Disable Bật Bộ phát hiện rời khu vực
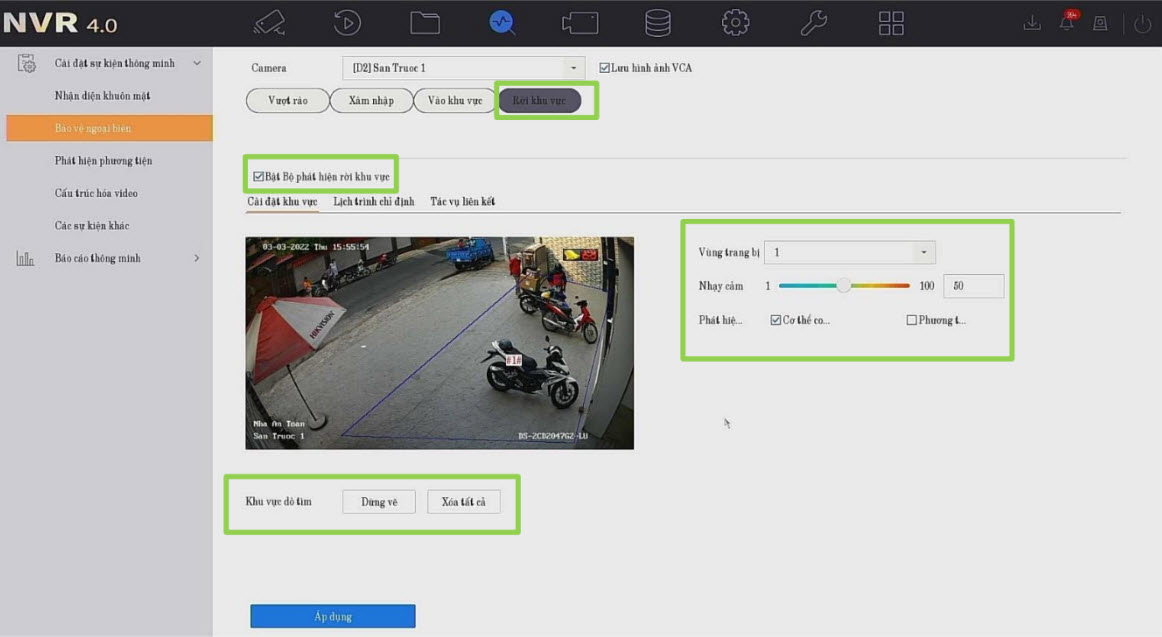1162x637 pixels. (259, 177)
